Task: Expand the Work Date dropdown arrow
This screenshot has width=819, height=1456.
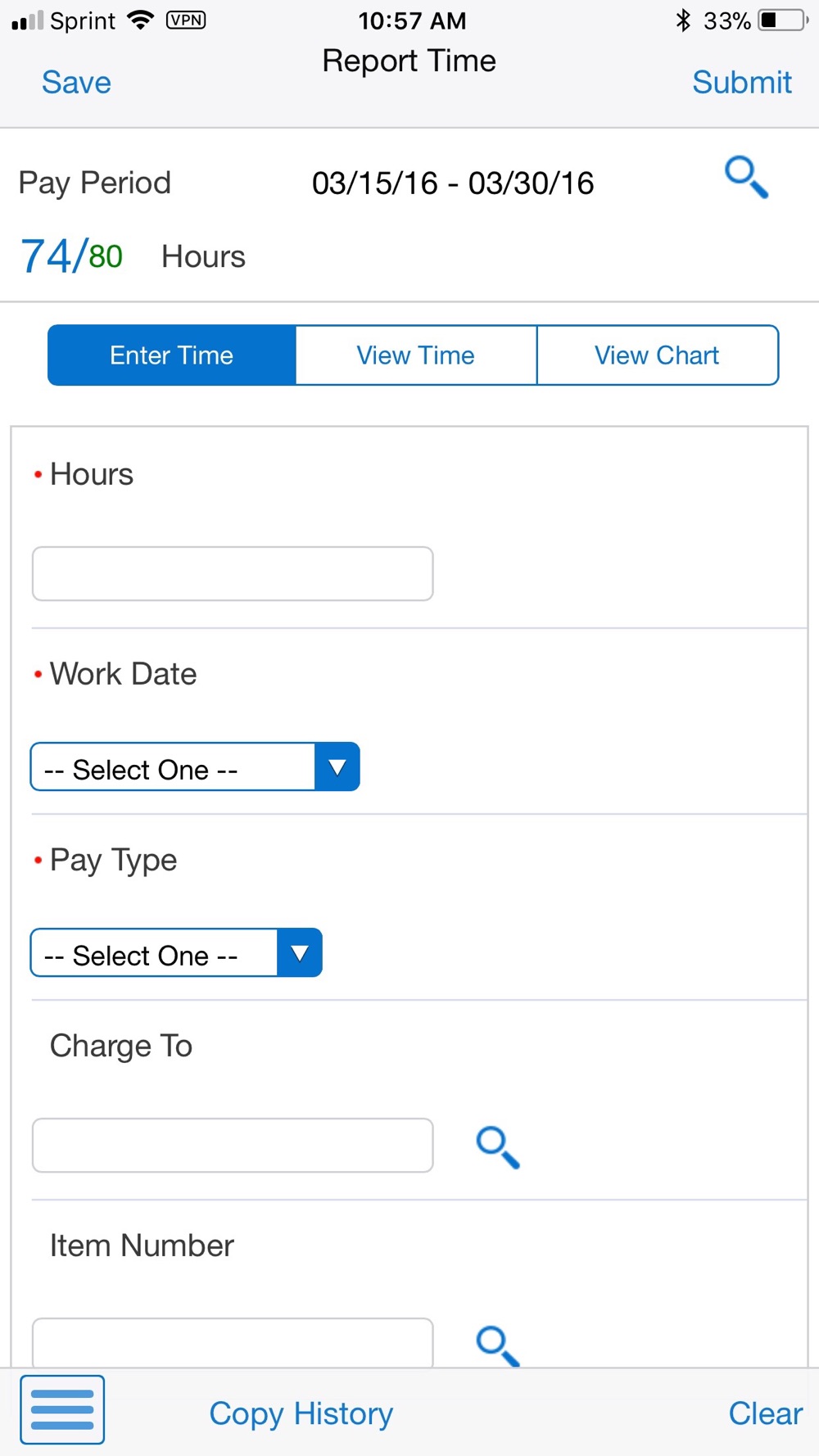Action: [337, 767]
